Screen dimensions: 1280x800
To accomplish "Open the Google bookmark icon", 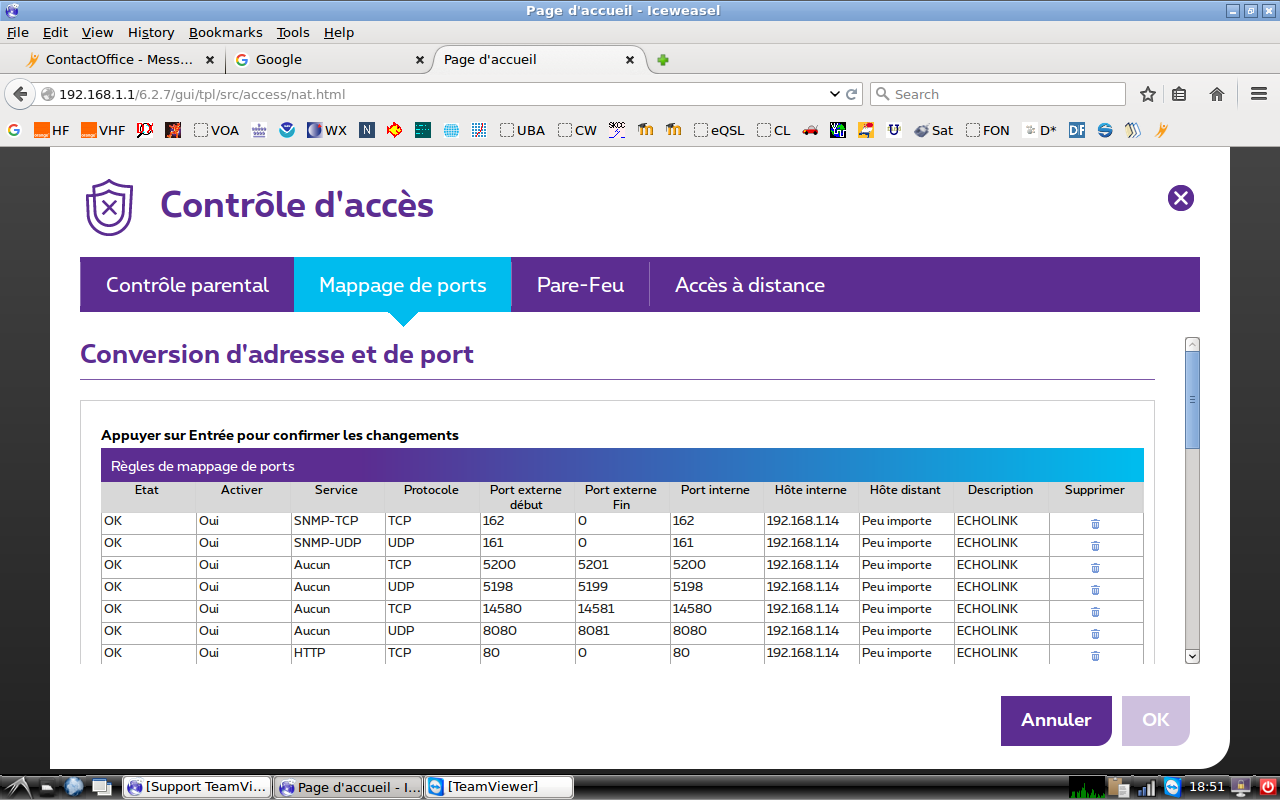I will [x=14, y=130].
